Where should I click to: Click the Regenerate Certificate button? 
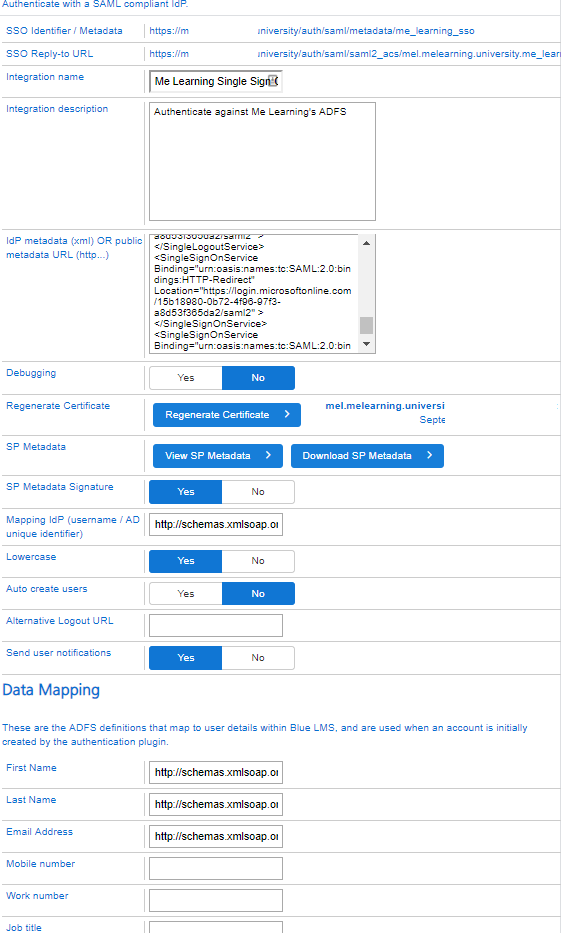[227, 415]
